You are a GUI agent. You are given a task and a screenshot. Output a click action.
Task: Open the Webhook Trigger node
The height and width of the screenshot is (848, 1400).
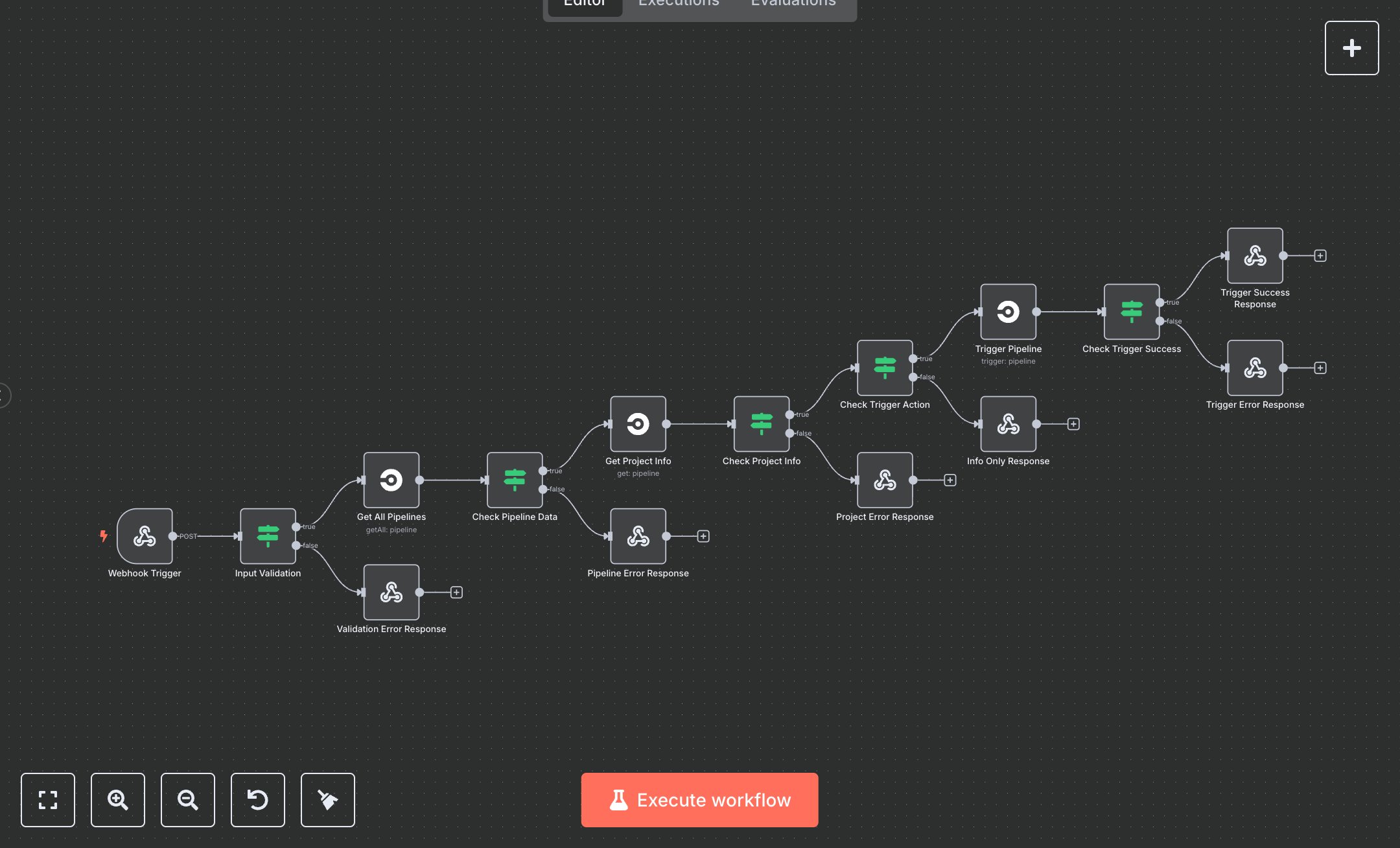pyautogui.click(x=144, y=537)
